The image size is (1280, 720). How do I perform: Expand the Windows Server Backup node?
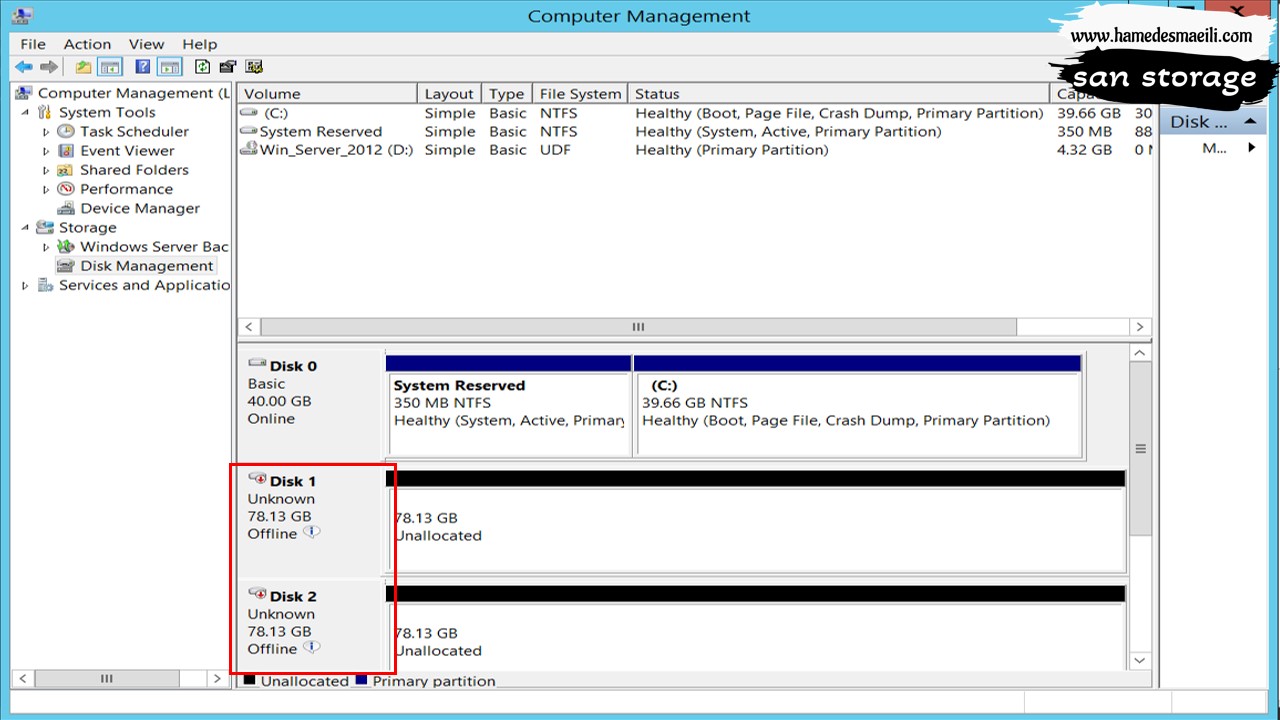tap(46, 247)
